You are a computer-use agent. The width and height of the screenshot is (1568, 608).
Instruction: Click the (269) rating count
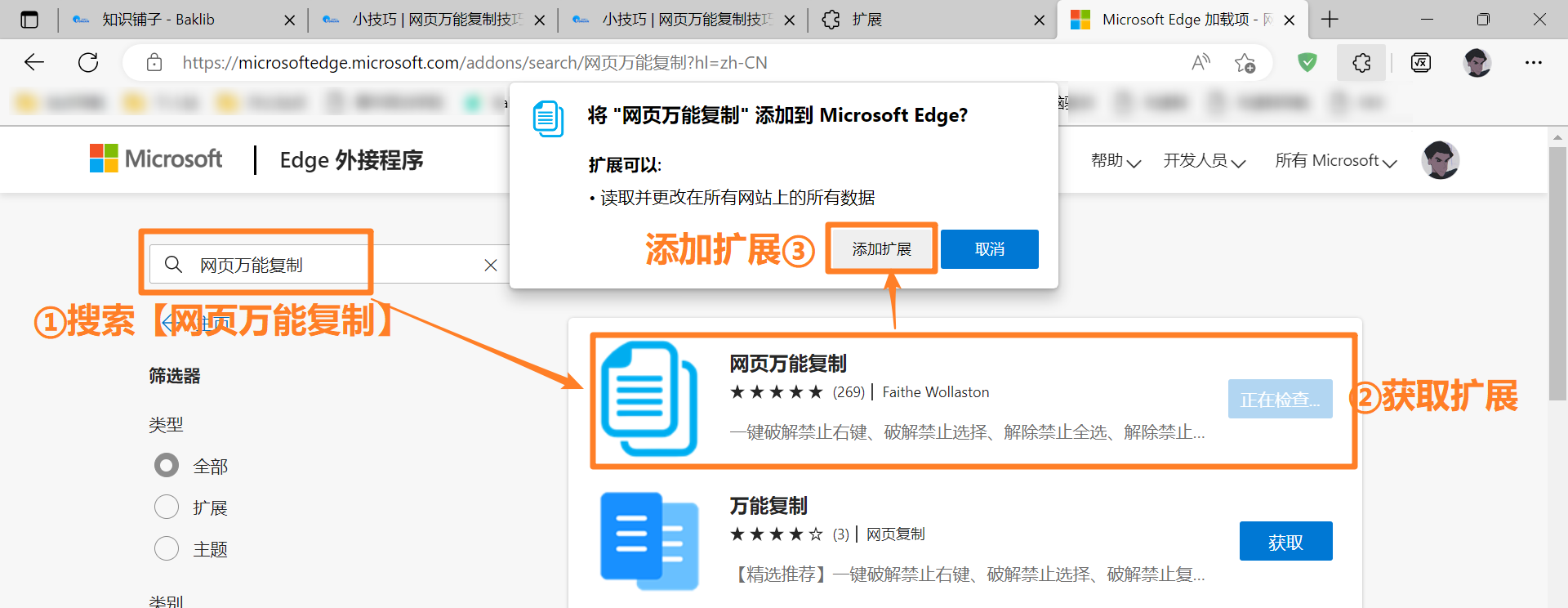[849, 392]
